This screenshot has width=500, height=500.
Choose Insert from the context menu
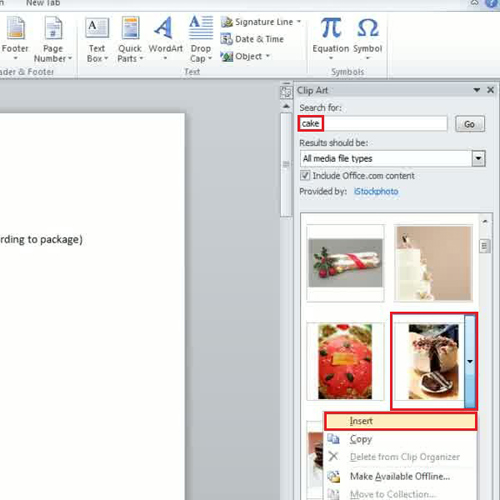[400, 421]
